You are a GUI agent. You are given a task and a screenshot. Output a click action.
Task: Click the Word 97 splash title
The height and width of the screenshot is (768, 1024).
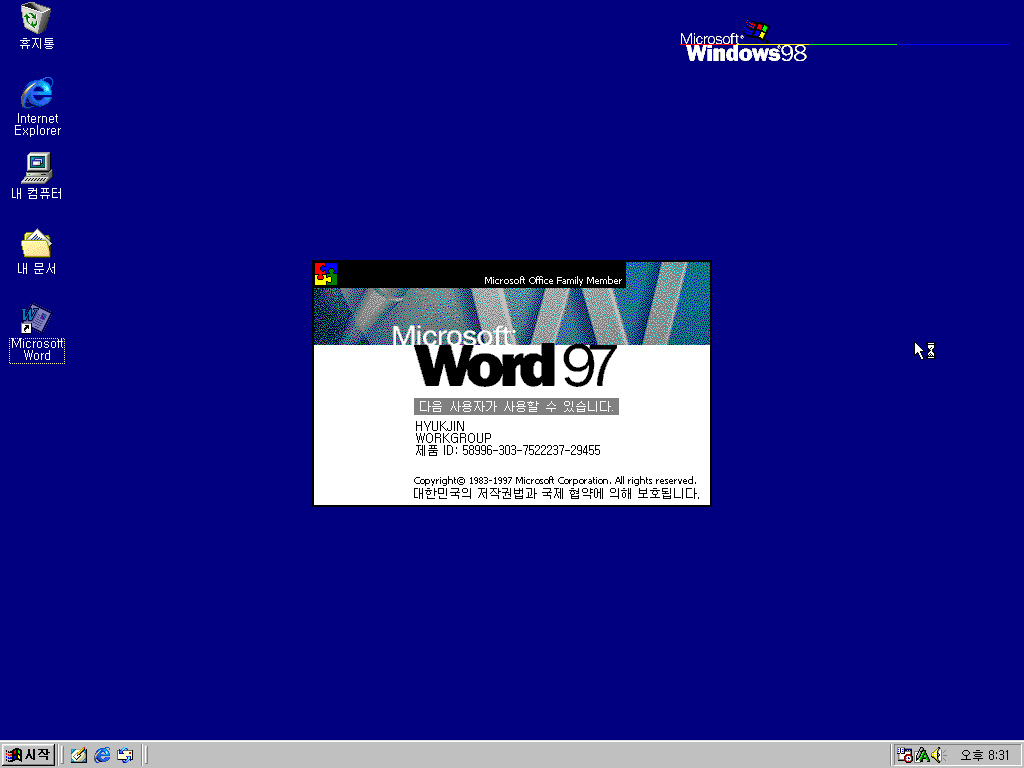(x=515, y=364)
